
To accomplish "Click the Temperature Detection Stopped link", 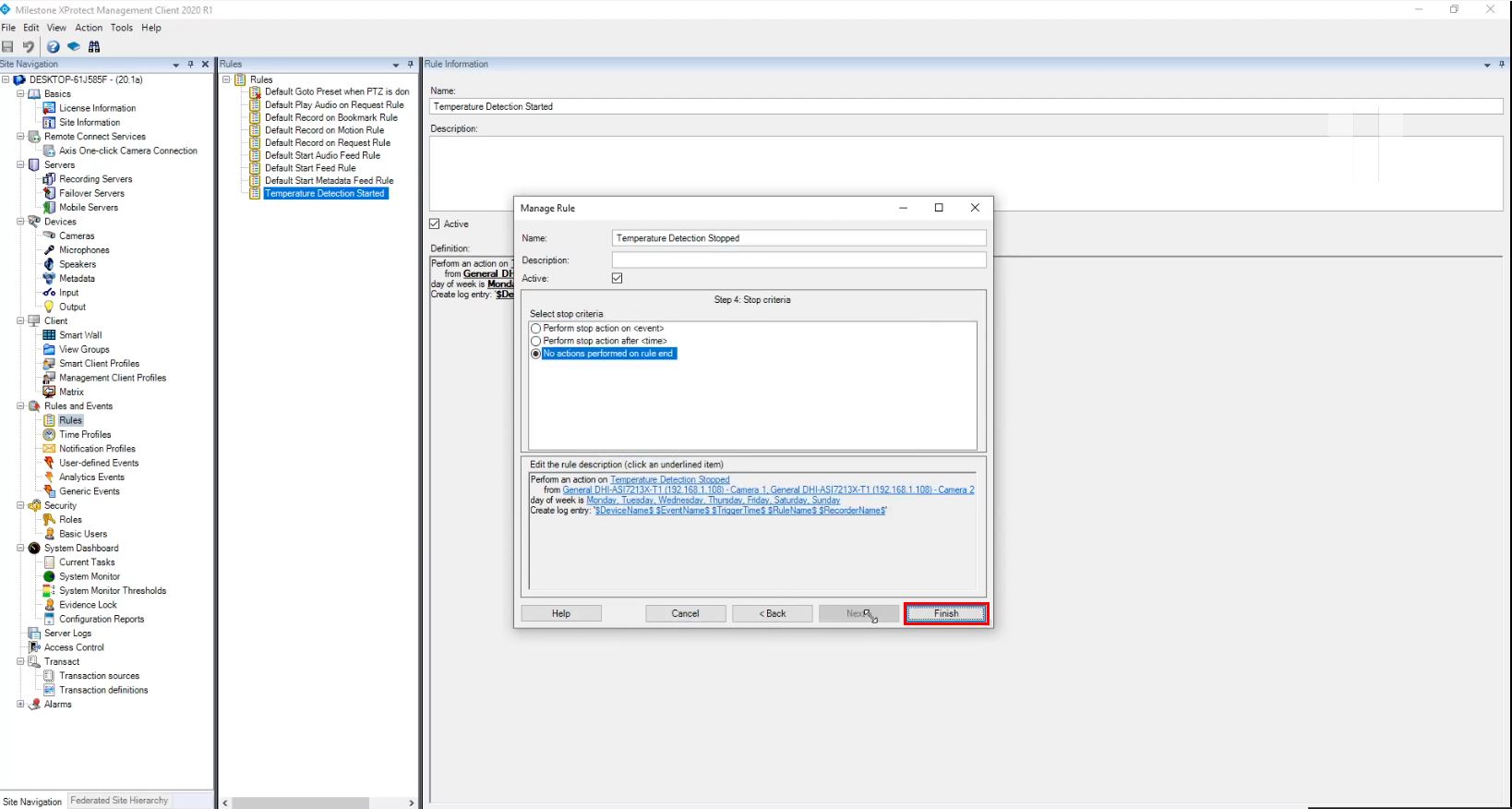I will click(669, 480).
